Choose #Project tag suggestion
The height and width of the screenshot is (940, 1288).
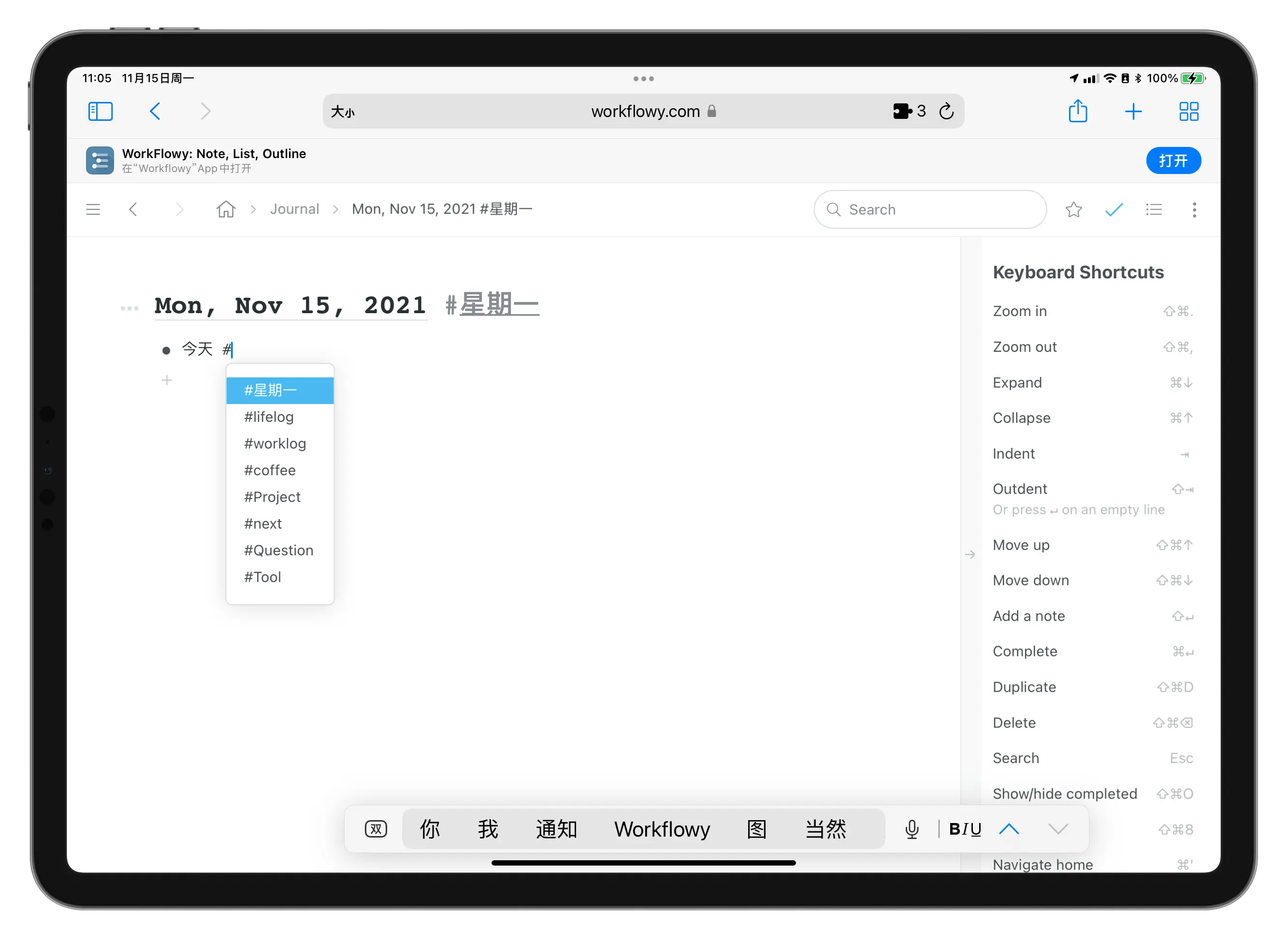click(x=280, y=497)
